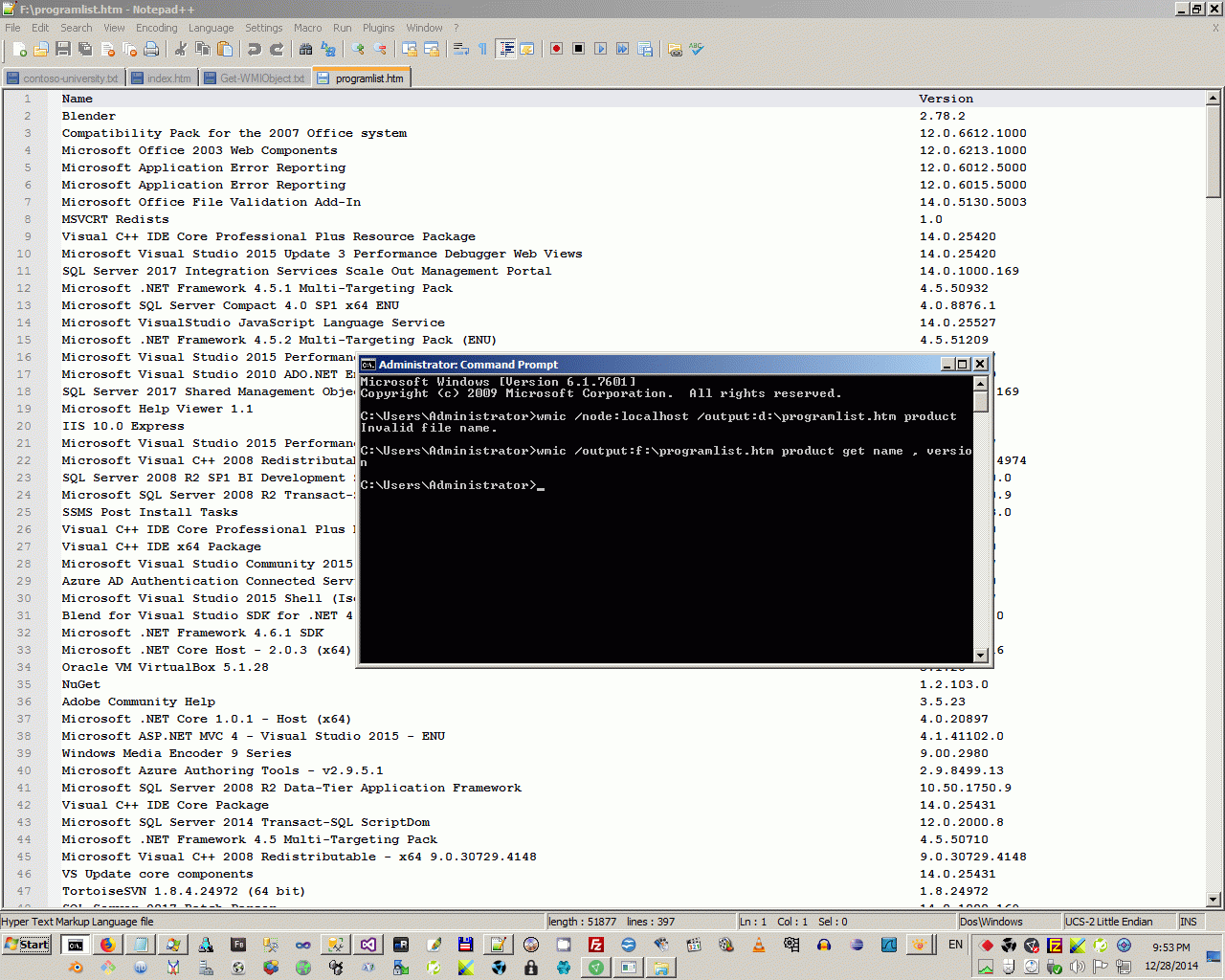Click Notepad++ editor scroll up arrow
Viewport: 1225px width, 980px height.
point(1214,98)
